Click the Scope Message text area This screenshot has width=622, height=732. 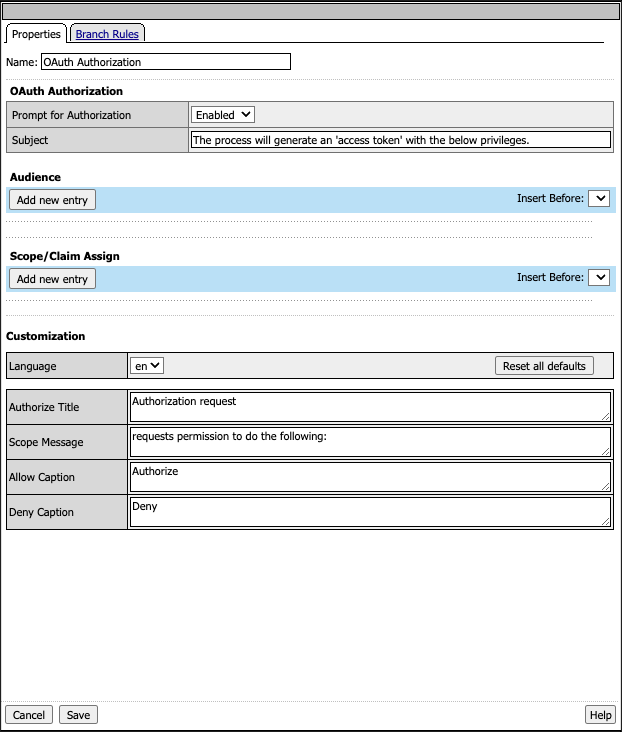[x=370, y=442]
